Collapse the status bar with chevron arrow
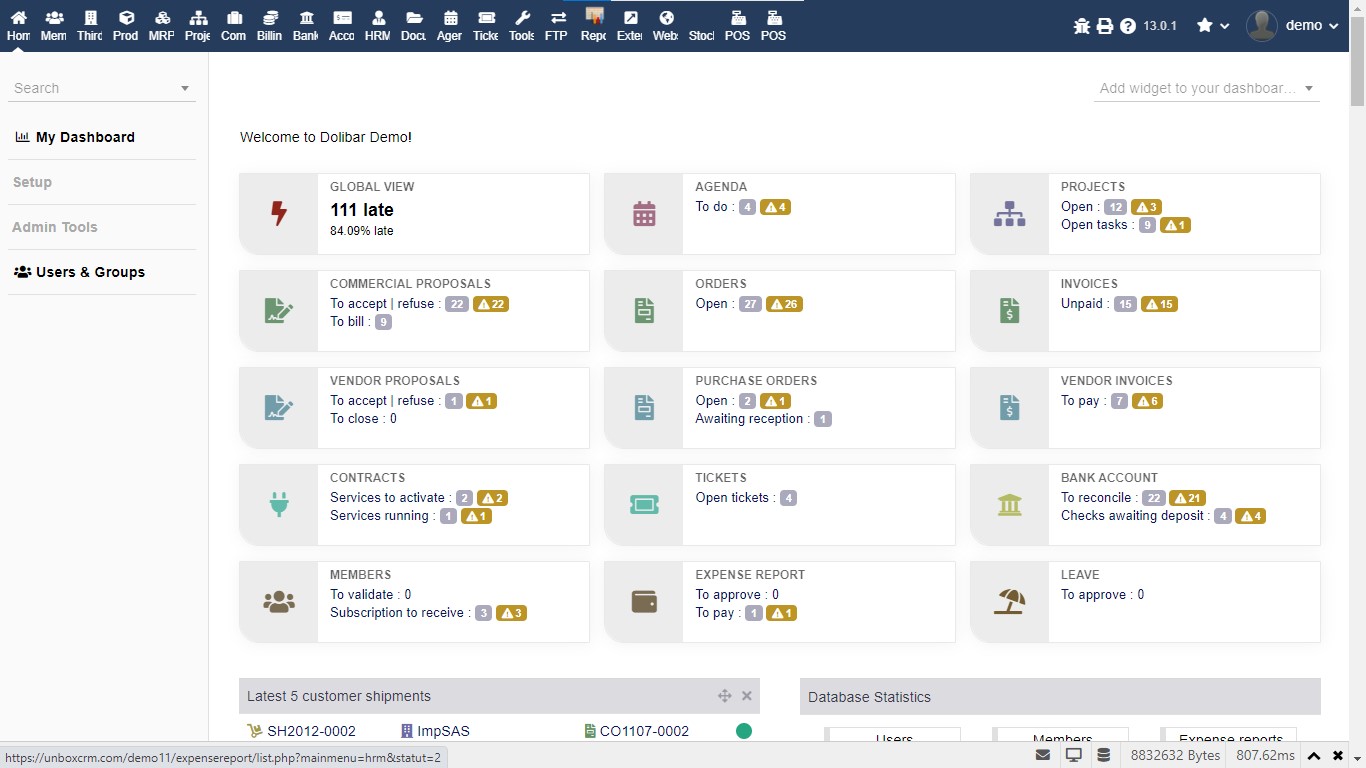 (1314, 755)
